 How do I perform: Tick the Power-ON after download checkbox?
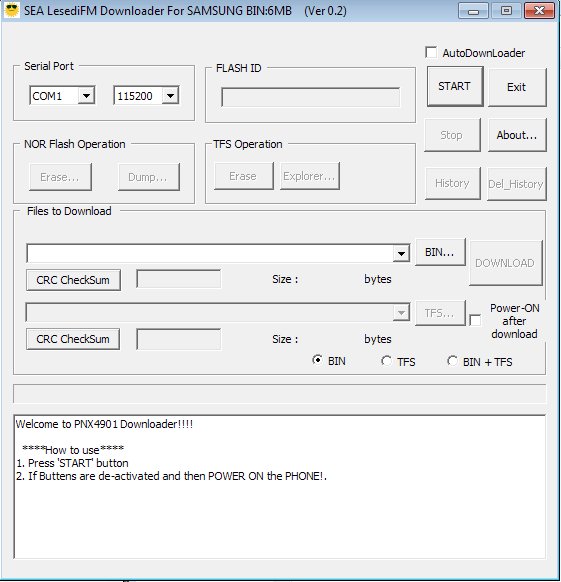tap(475, 320)
